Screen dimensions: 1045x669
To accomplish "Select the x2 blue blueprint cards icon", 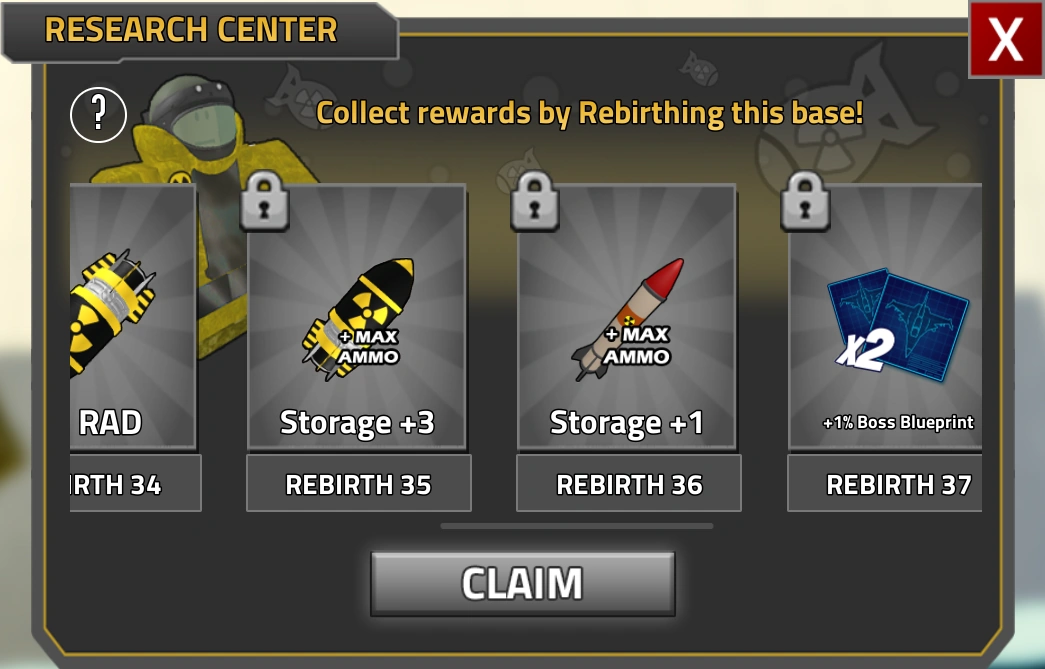I will tap(899, 324).
